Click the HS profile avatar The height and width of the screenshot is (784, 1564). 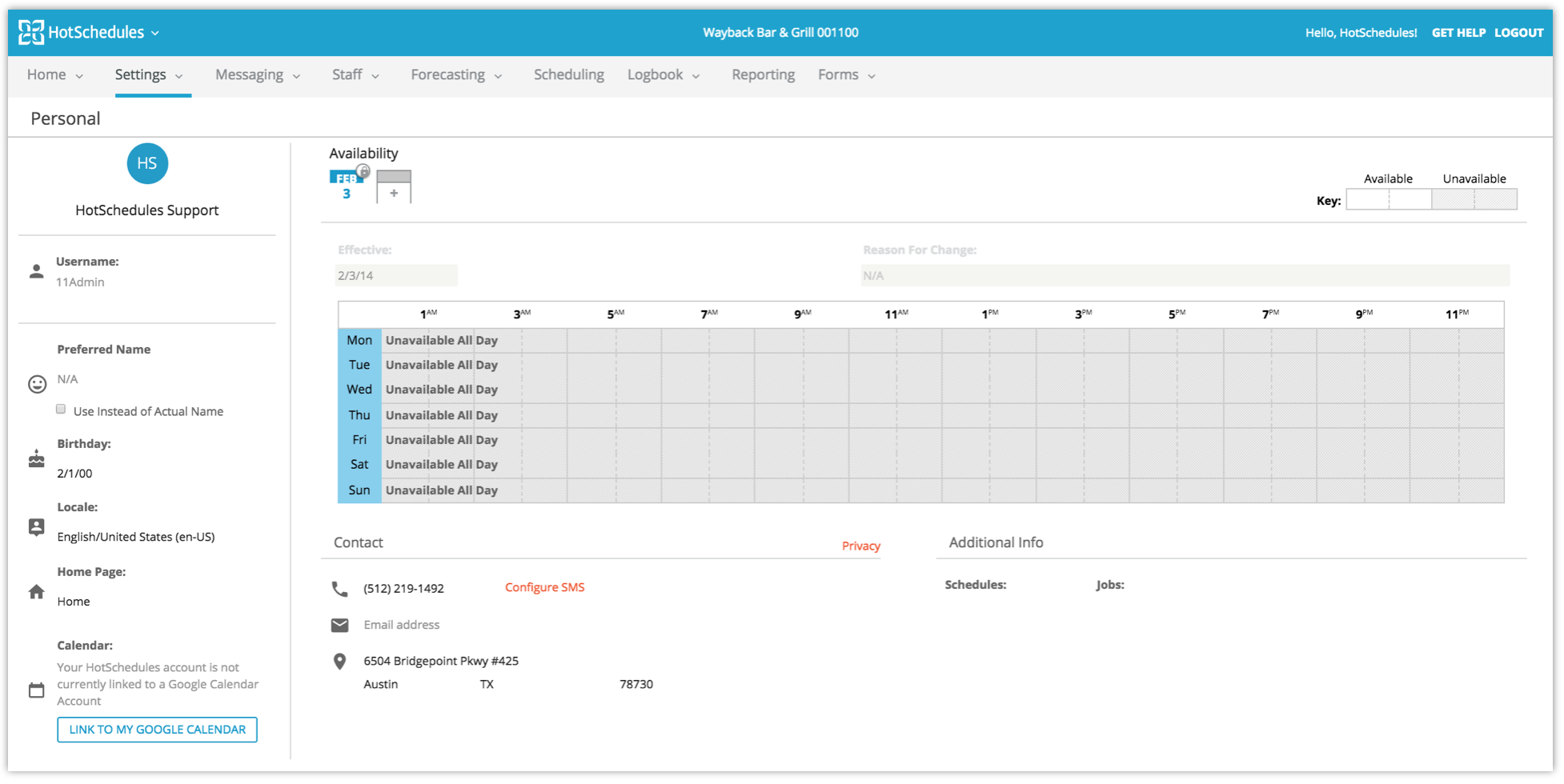[146, 164]
